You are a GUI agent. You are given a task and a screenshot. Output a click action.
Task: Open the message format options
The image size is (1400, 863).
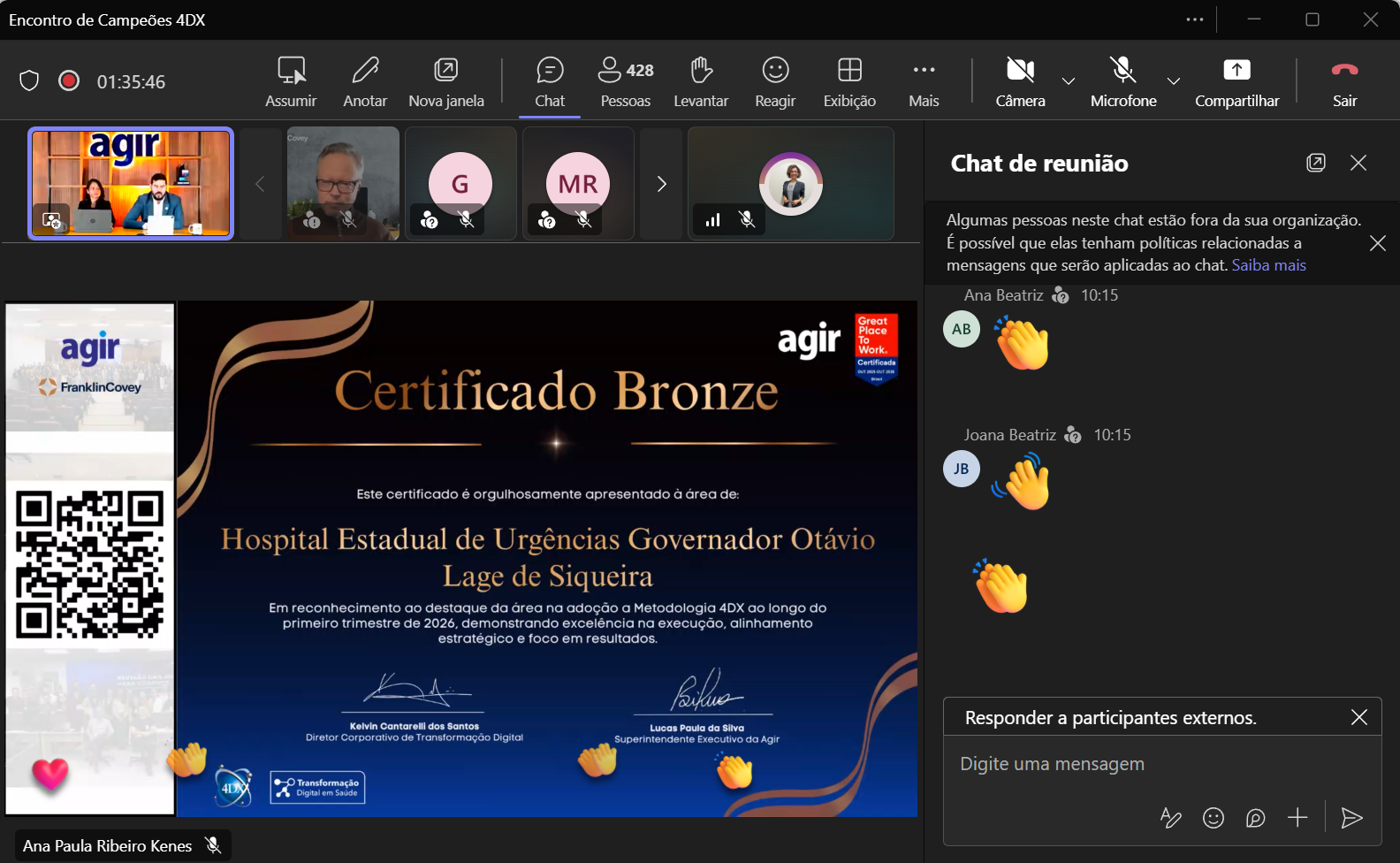point(1170,818)
